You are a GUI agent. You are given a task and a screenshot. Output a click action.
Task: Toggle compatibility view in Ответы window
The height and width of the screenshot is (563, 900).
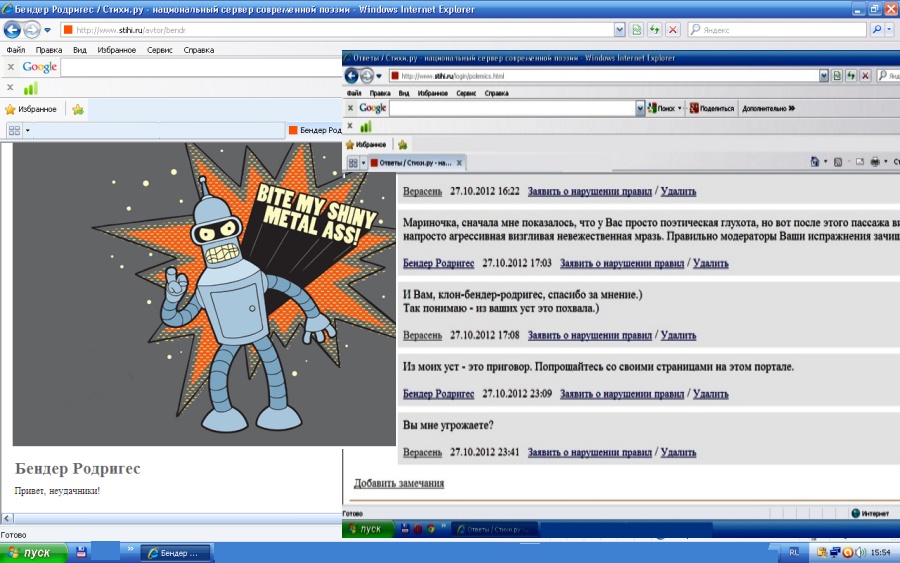point(837,76)
